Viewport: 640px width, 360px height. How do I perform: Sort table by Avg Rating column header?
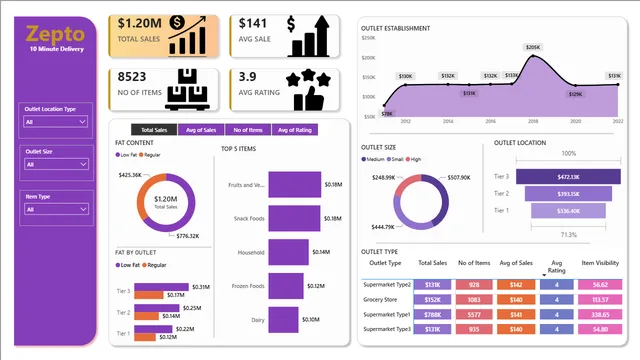click(x=556, y=267)
